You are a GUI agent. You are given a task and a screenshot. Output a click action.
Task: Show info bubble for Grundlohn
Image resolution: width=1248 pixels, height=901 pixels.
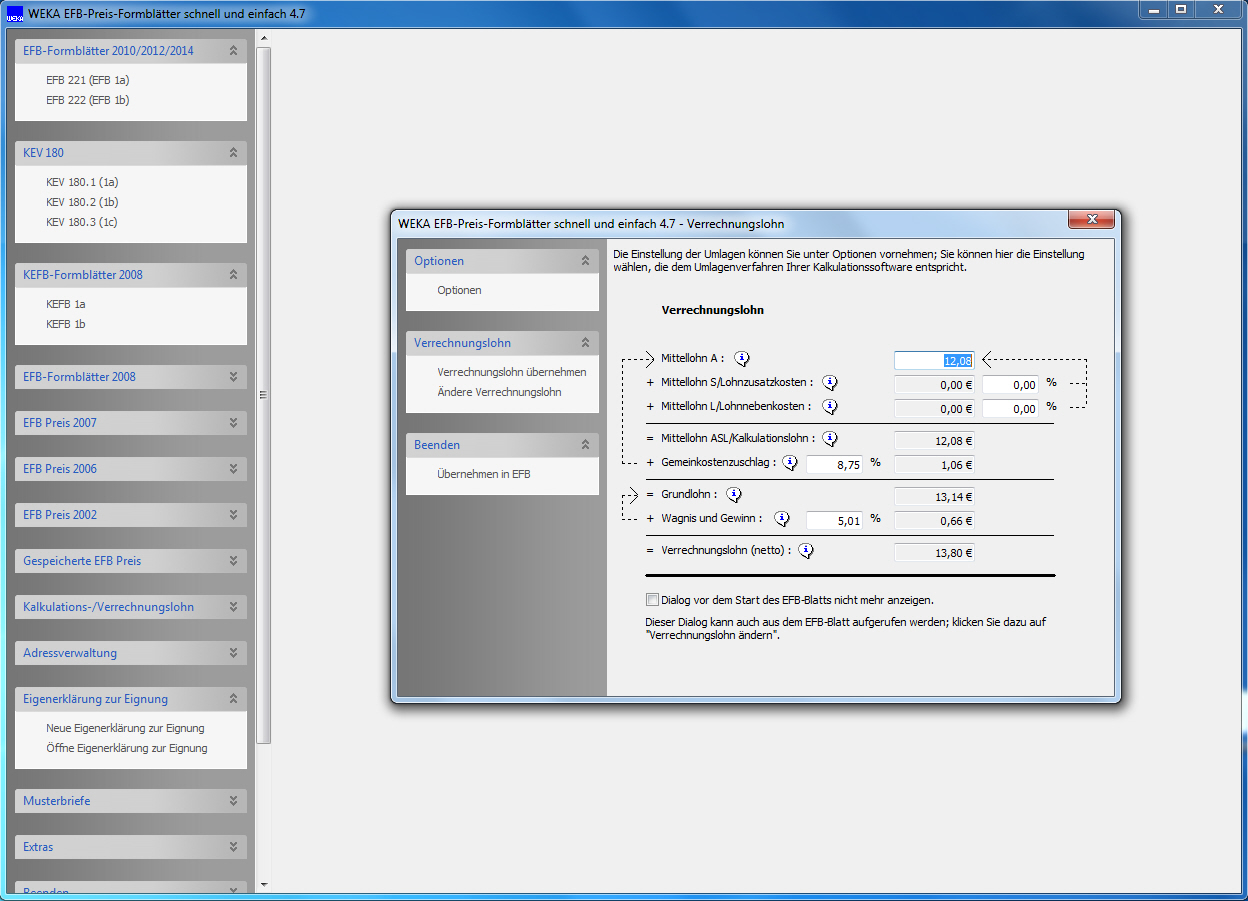(734, 494)
